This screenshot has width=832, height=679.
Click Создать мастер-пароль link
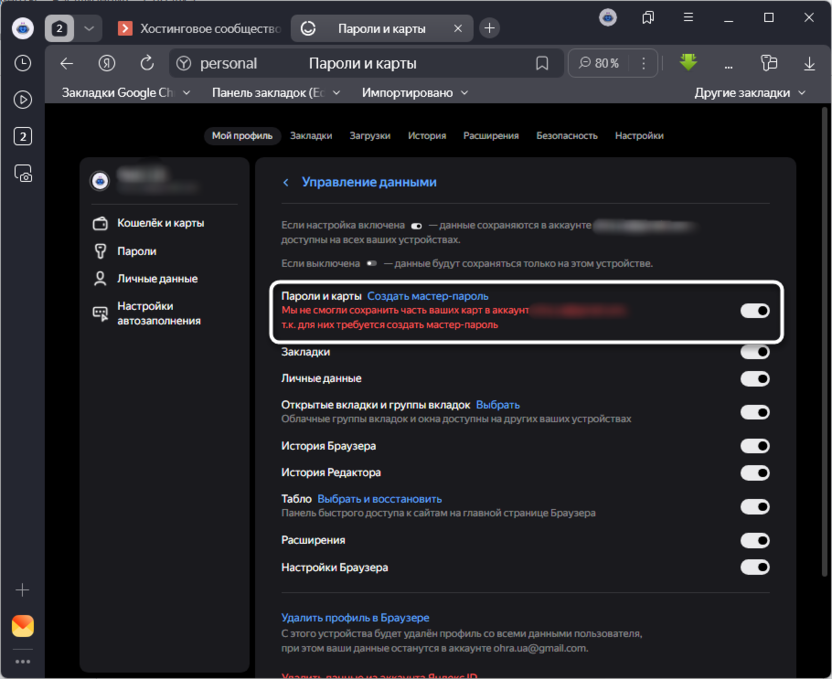[x=428, y=296]
